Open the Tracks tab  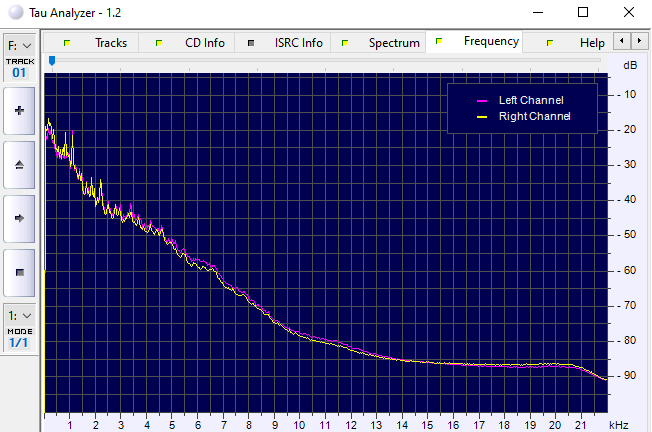[x=91, y=43]
